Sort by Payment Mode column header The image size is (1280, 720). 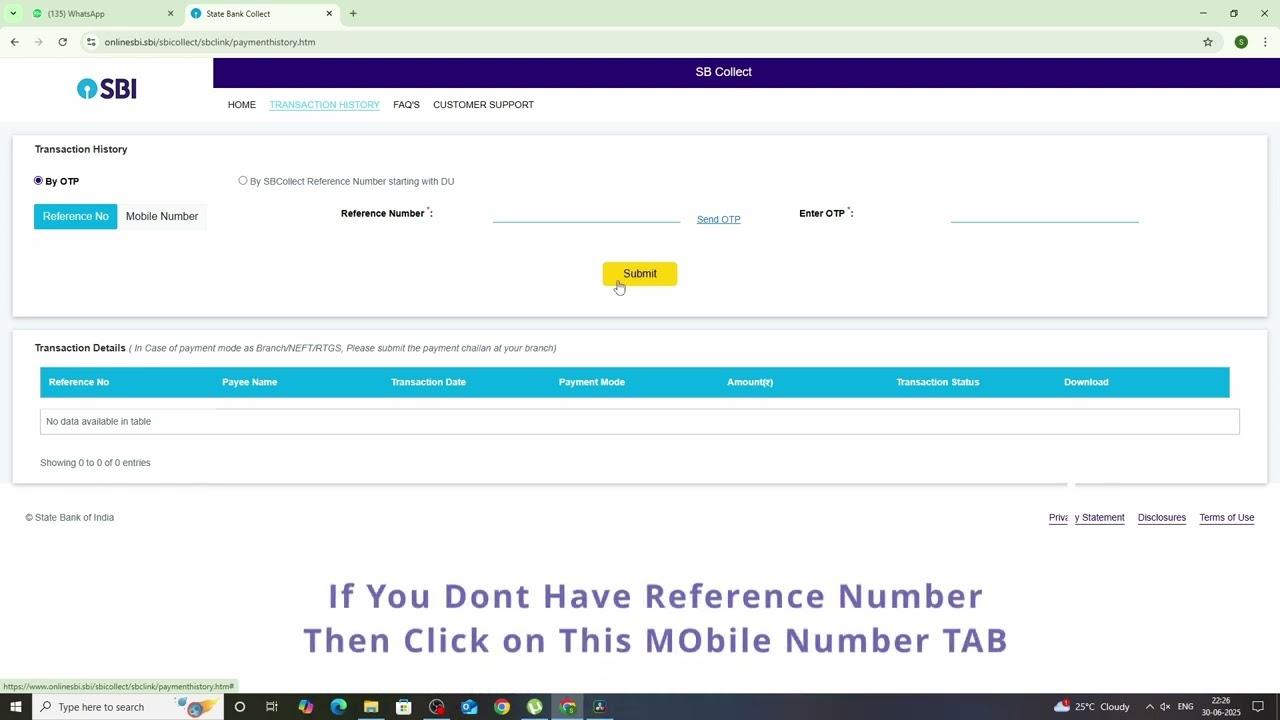[592, 382]
